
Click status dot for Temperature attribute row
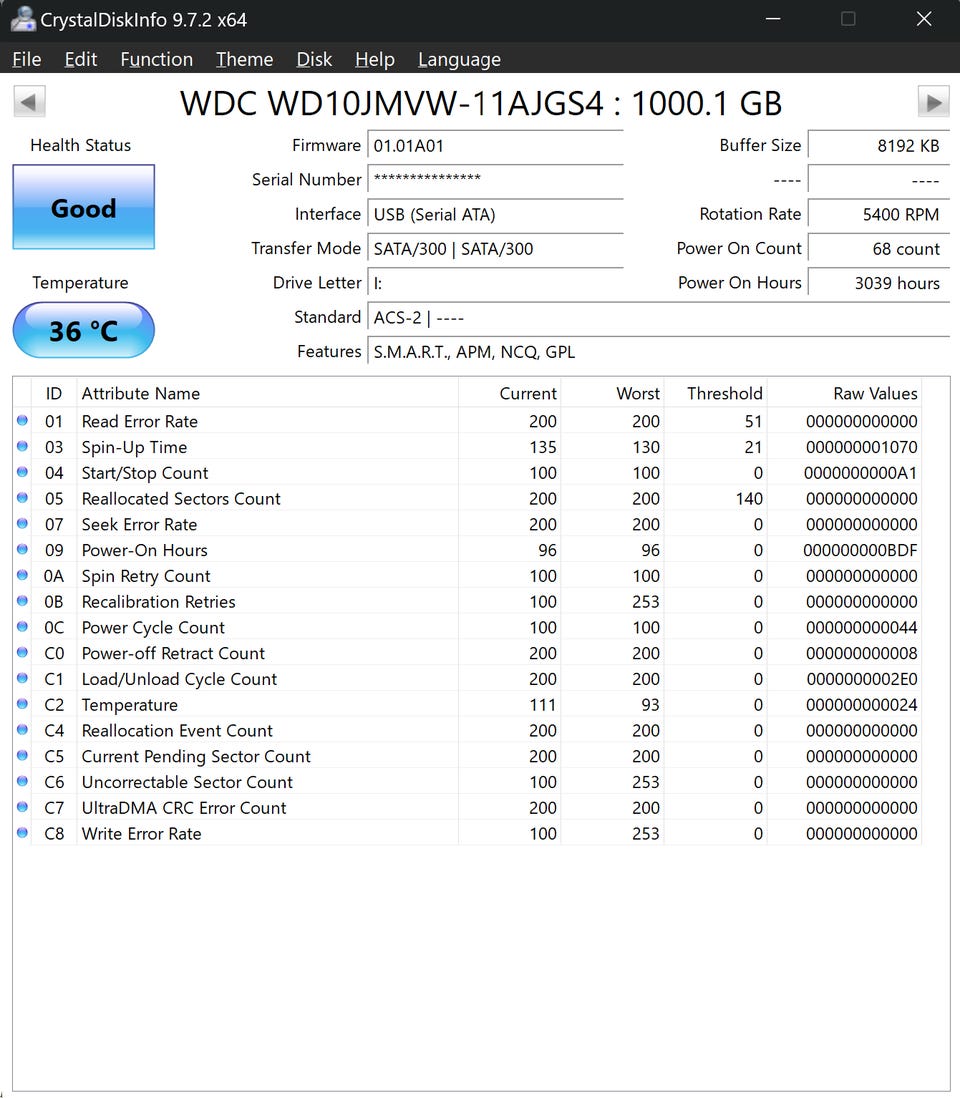click(22, 704)
